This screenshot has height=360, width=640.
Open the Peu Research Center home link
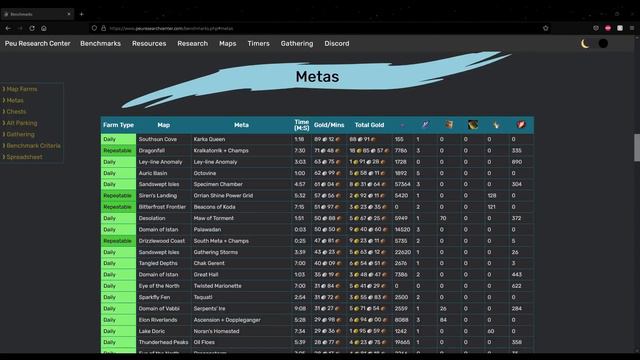[38, 43]
